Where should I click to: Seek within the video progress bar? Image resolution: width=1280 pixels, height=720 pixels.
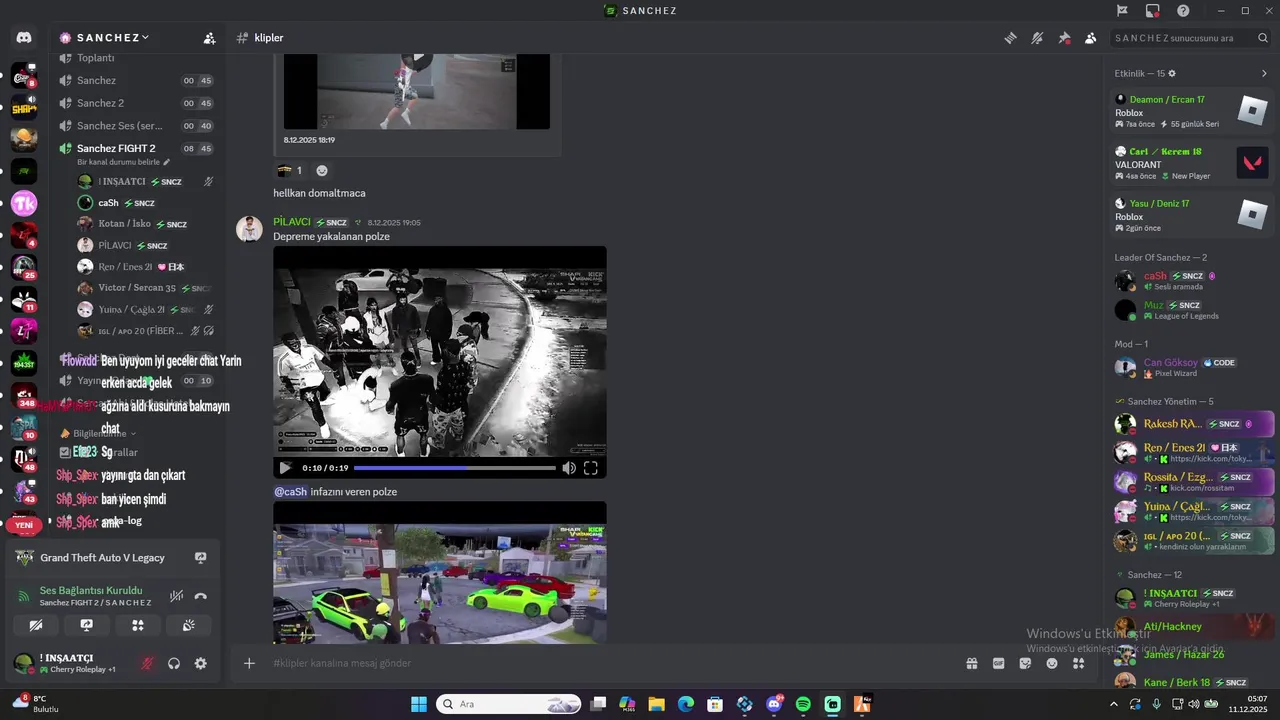click(455, 467)
